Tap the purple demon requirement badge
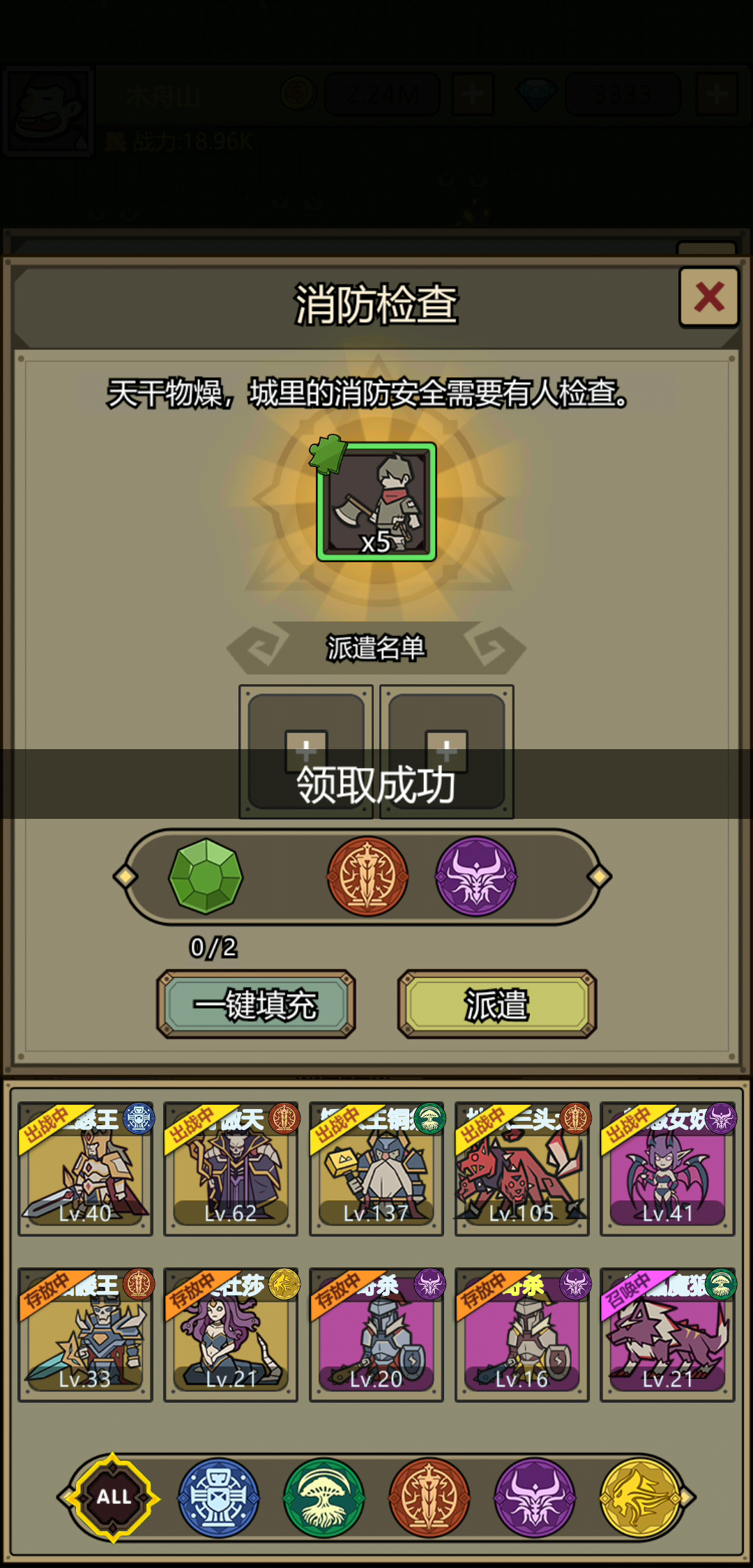Screen dimensions: 753x1568 click(476, 876)
